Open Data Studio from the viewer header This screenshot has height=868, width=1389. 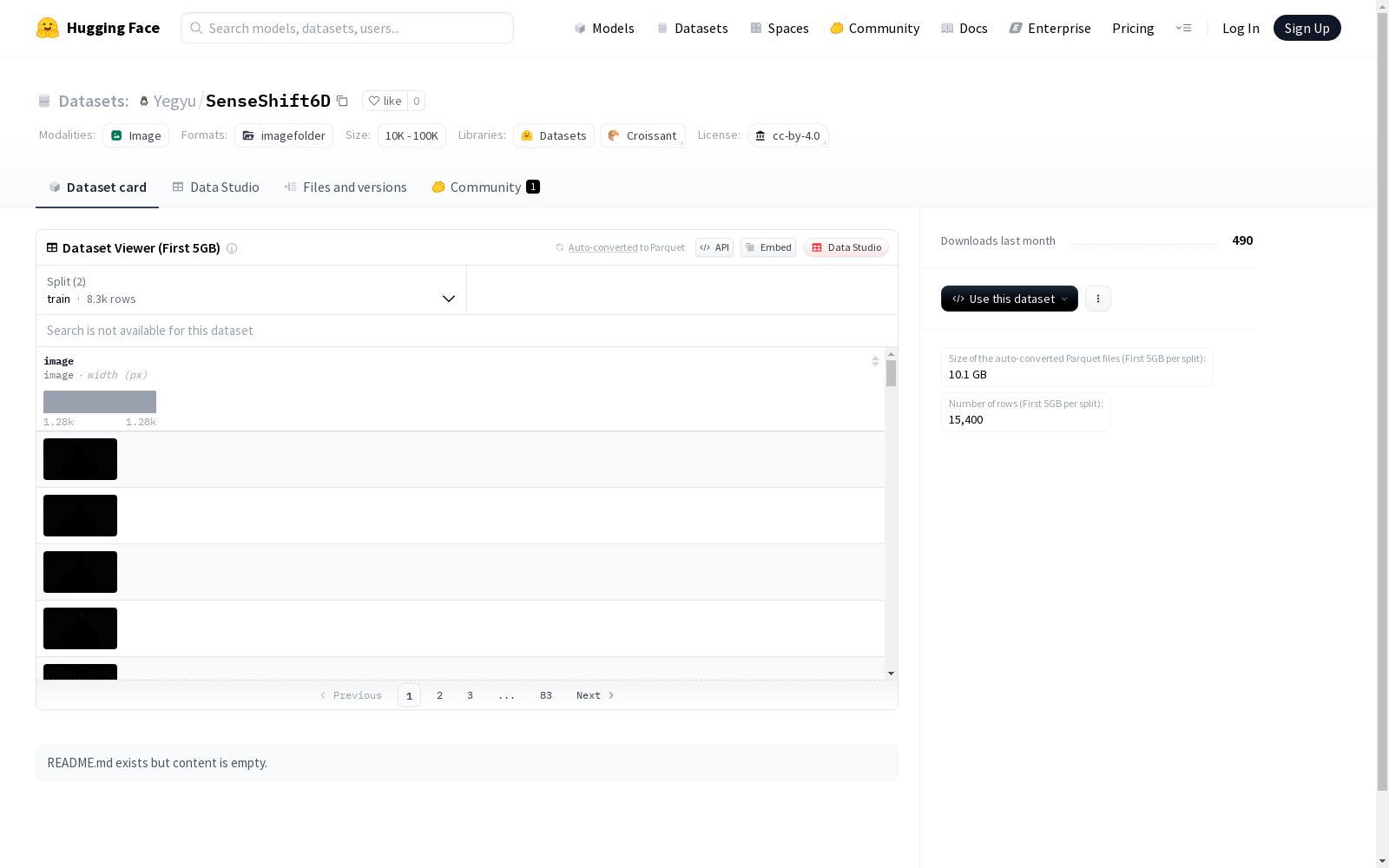[x=846, y=247]
